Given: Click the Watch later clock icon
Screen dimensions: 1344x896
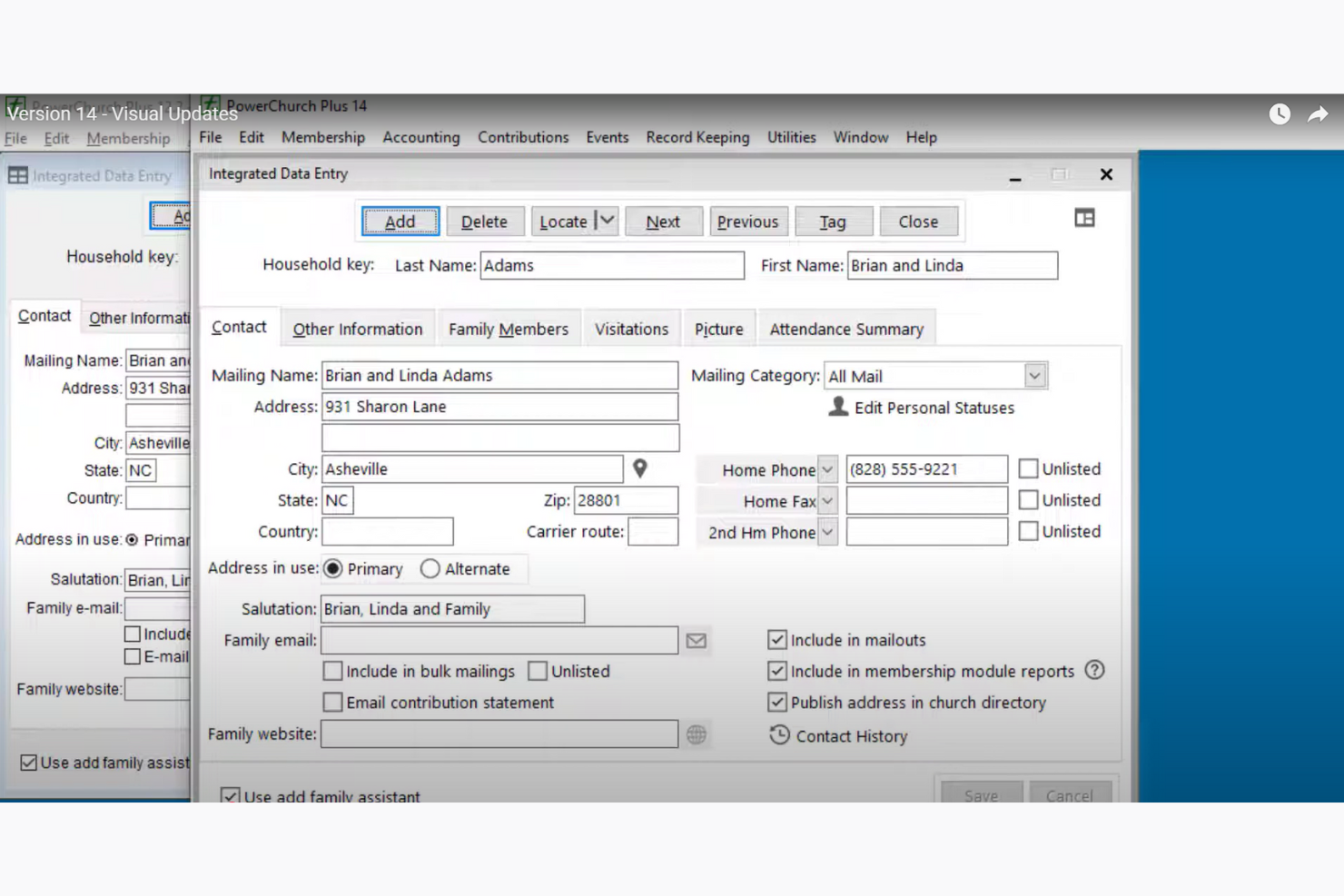Looking at the screenshot, I should coord(1280,114).
